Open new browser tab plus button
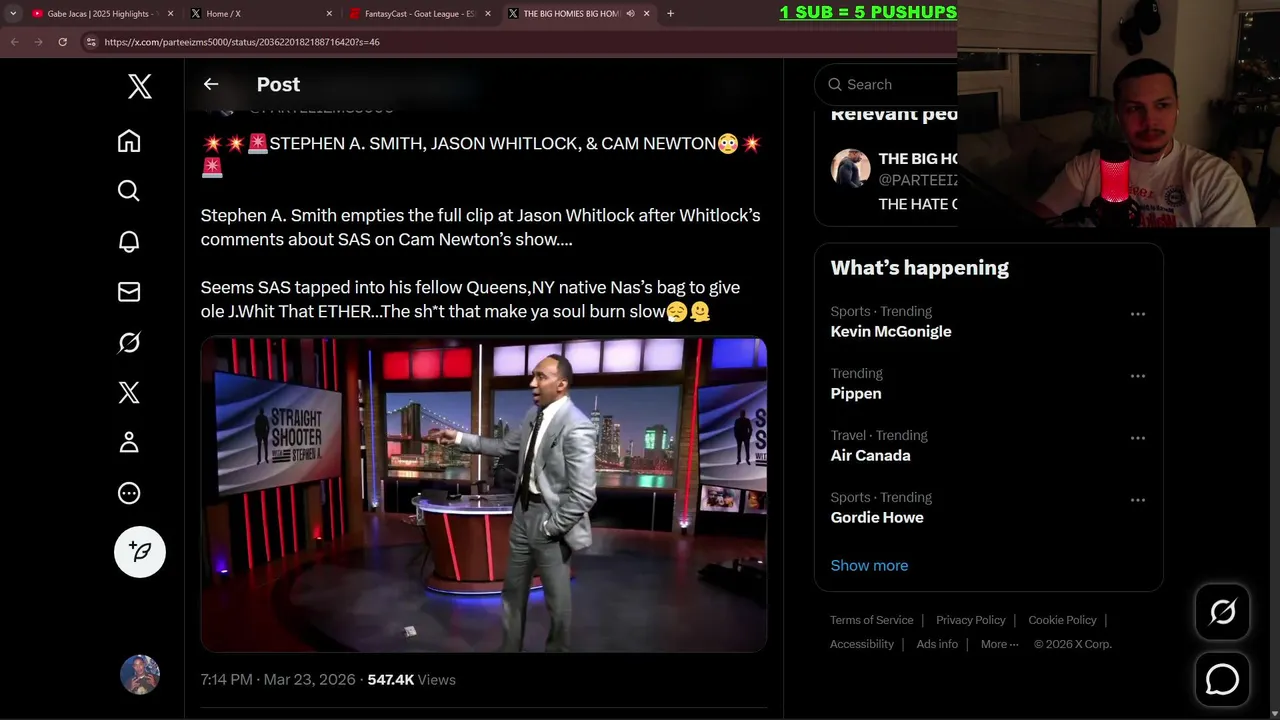This screenshot has width=1280, height=720. coord(670,14)
